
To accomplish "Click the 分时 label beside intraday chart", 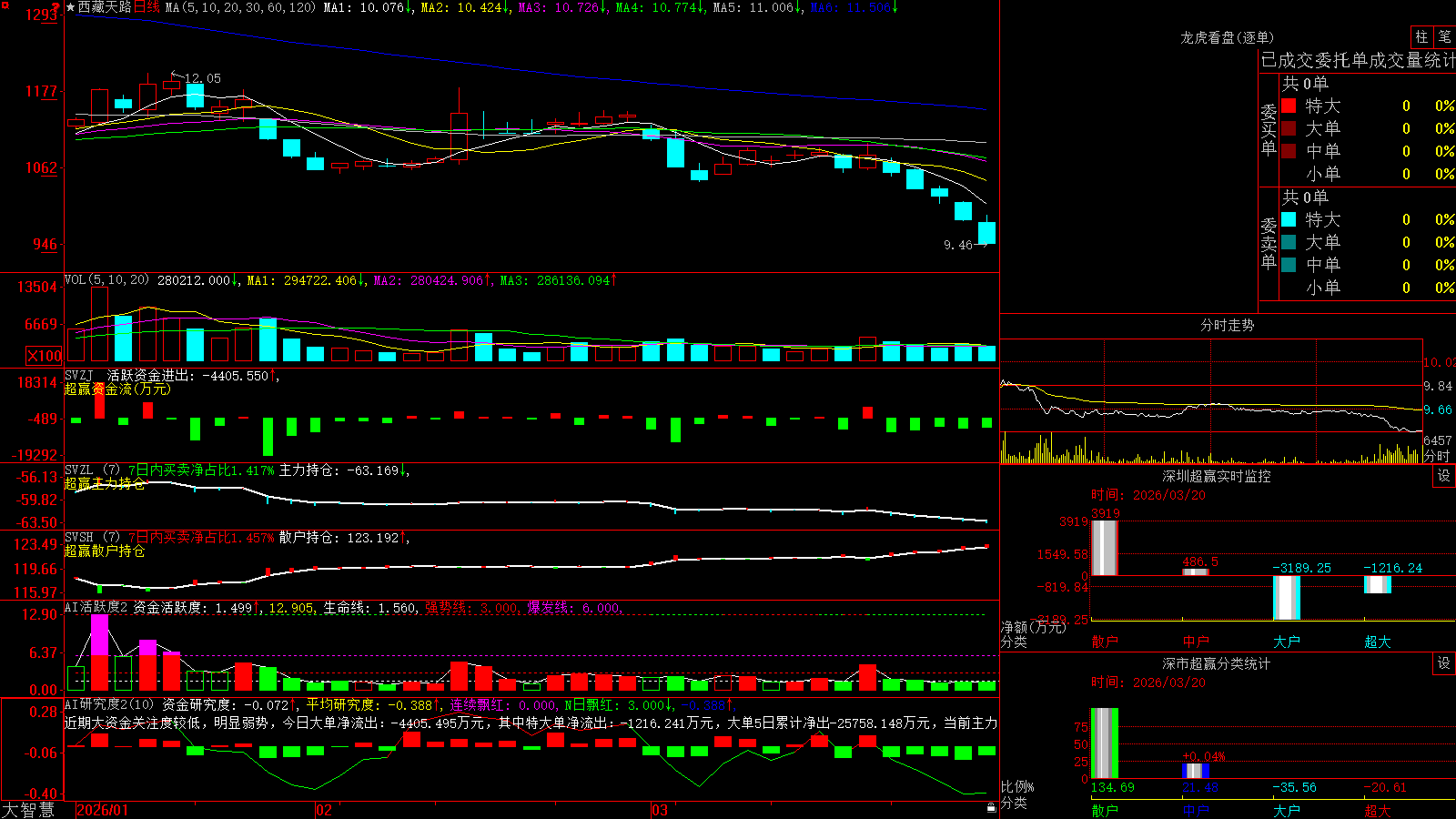I will click(1436, 455).
